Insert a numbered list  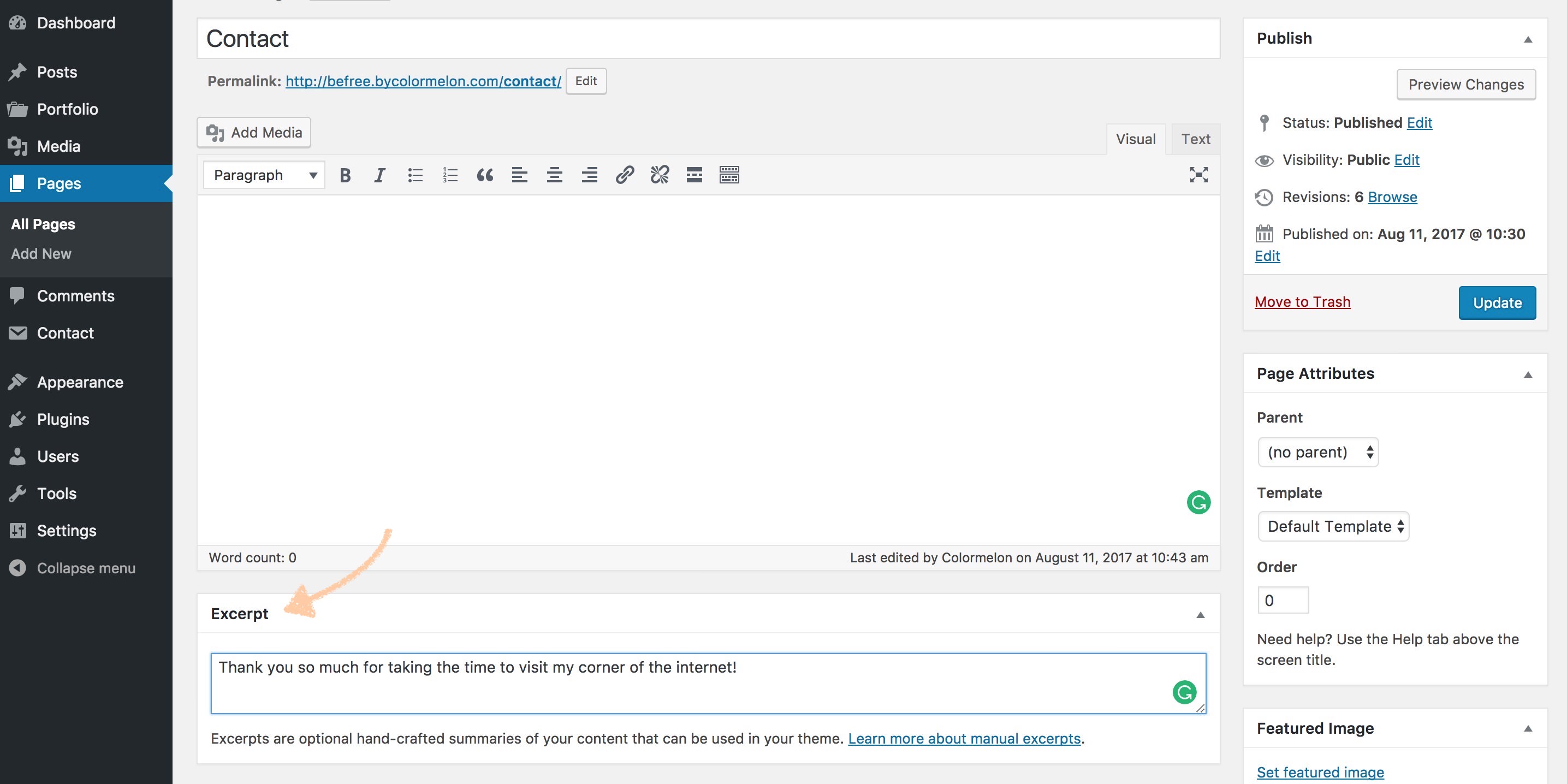tap(450, 175)
